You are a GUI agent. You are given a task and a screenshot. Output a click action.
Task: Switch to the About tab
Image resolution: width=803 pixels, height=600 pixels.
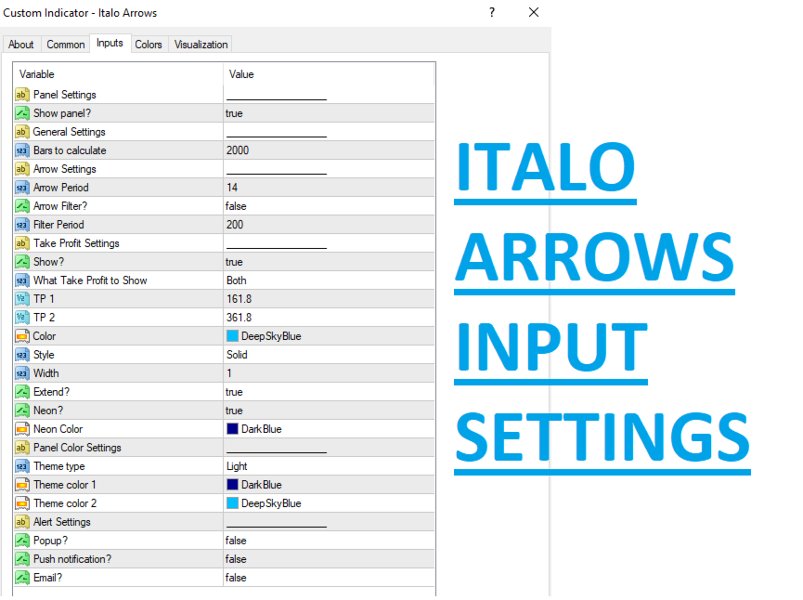point(21,45)
